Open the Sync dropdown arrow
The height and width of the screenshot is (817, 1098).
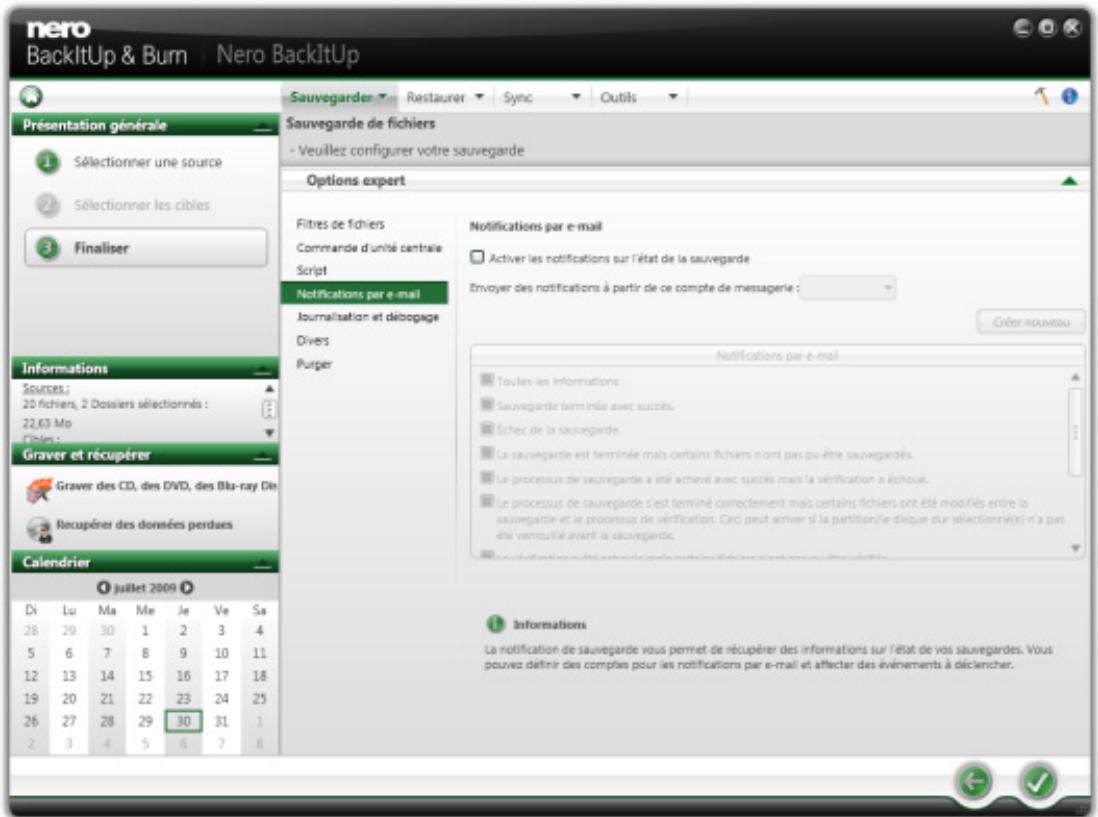point(576,97)
